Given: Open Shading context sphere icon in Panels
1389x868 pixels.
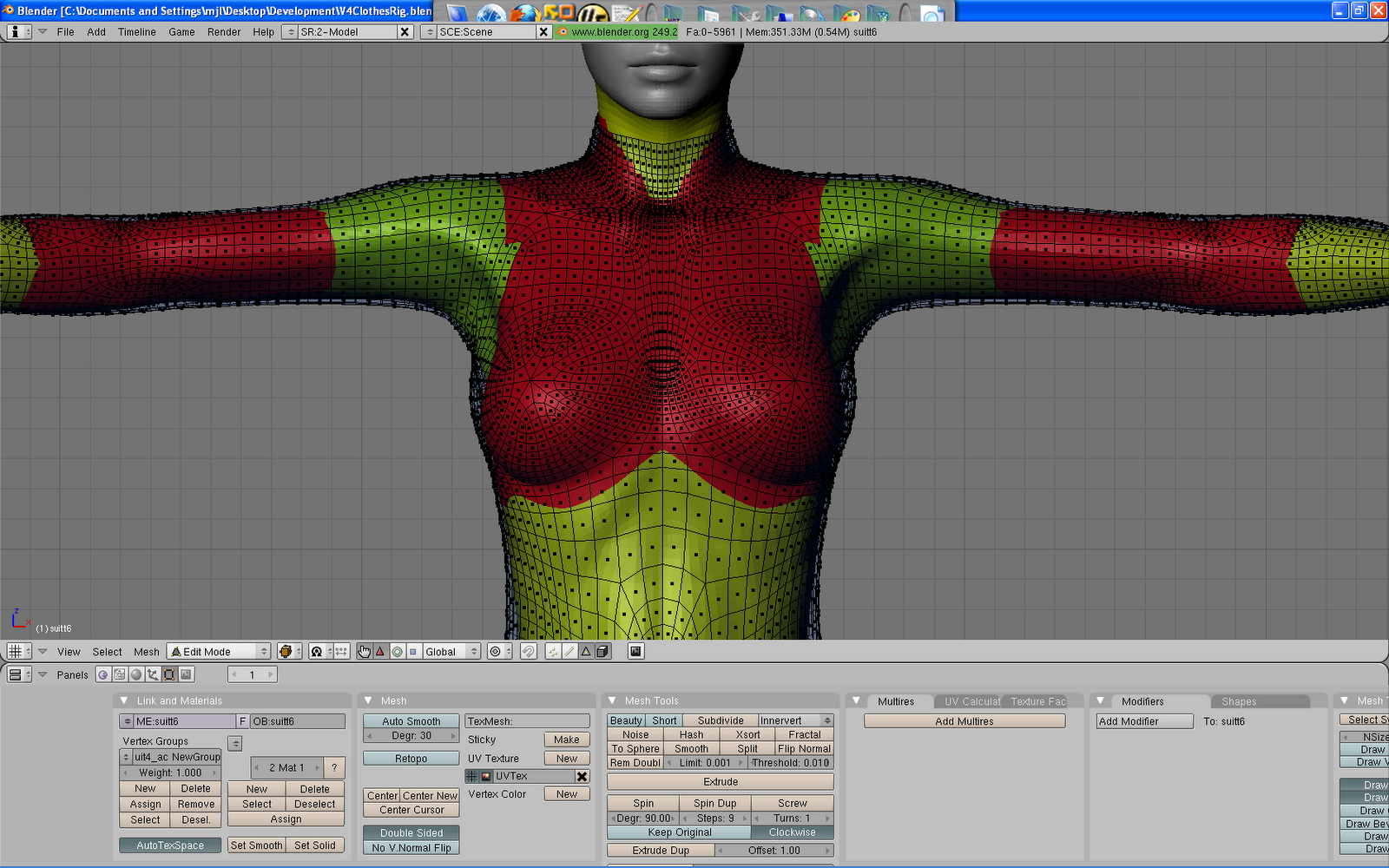Looking at the screenshot, I should pyautogui.click(x=136, y=674).
